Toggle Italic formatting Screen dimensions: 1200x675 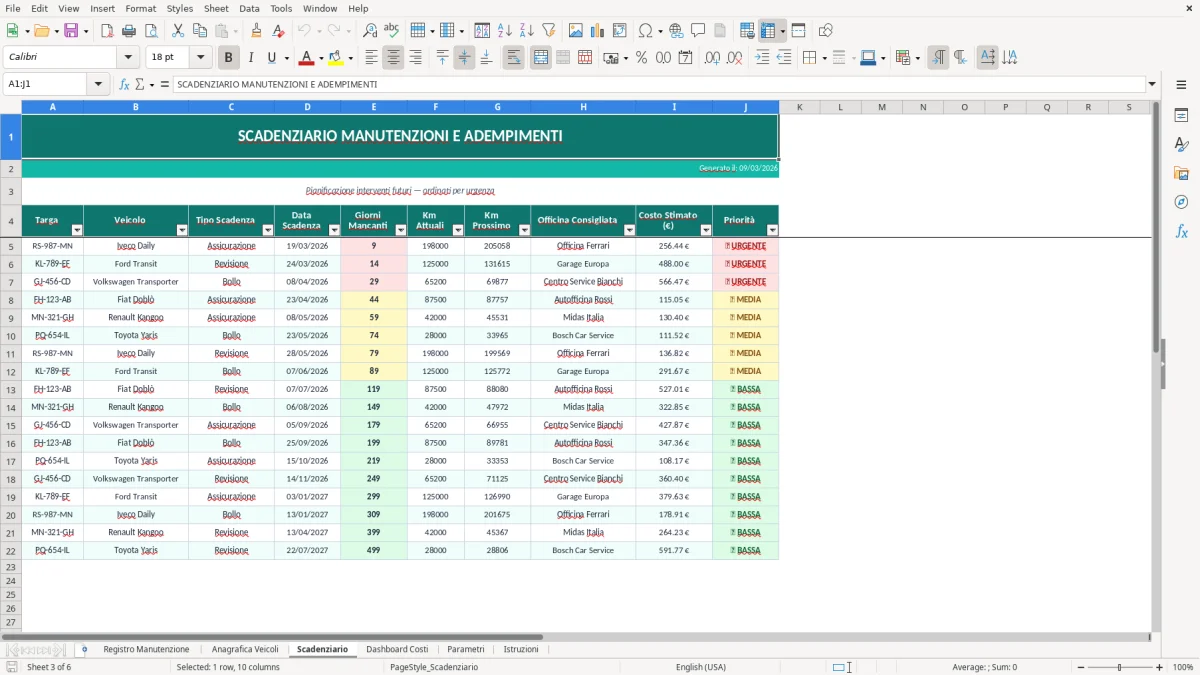pos(250,58)
